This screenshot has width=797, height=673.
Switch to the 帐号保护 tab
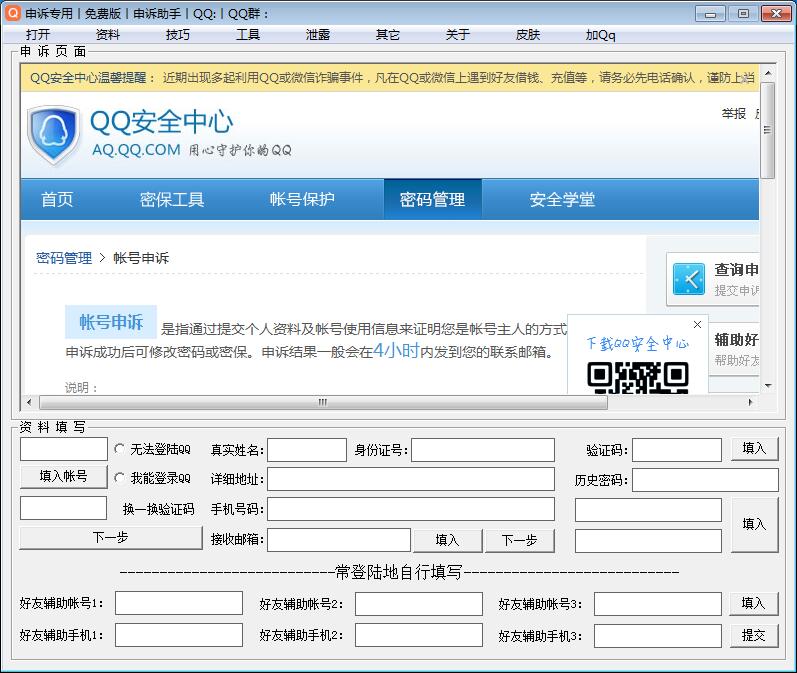(302, 199)
